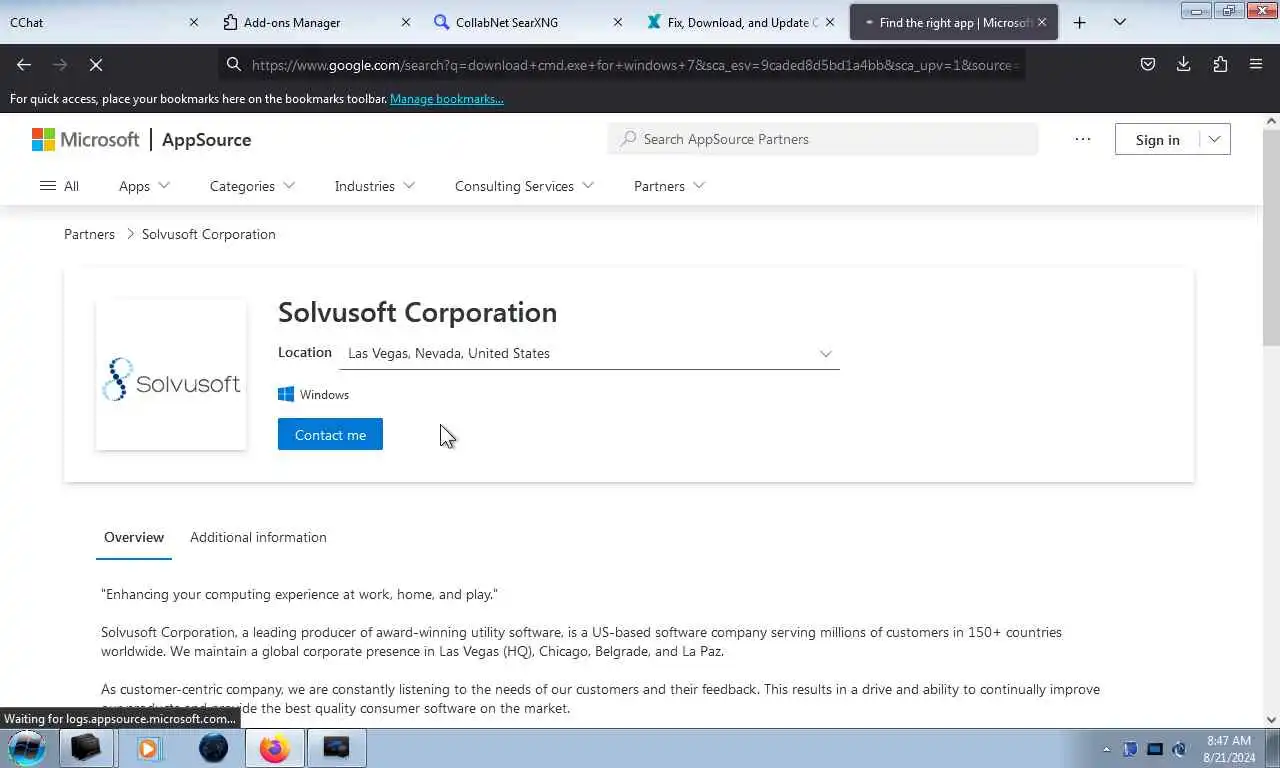Open the dark round taskbar app
This screenshot has width=1280, height=768.
(x=213, y=748)
